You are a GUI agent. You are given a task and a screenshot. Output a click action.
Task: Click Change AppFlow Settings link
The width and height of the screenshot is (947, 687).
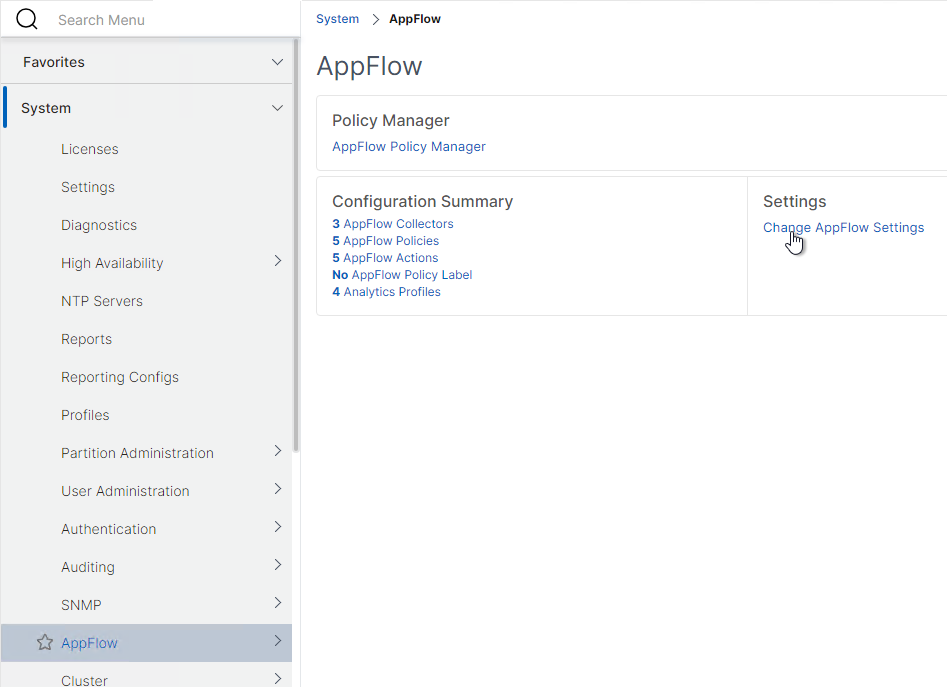point(843,228)
